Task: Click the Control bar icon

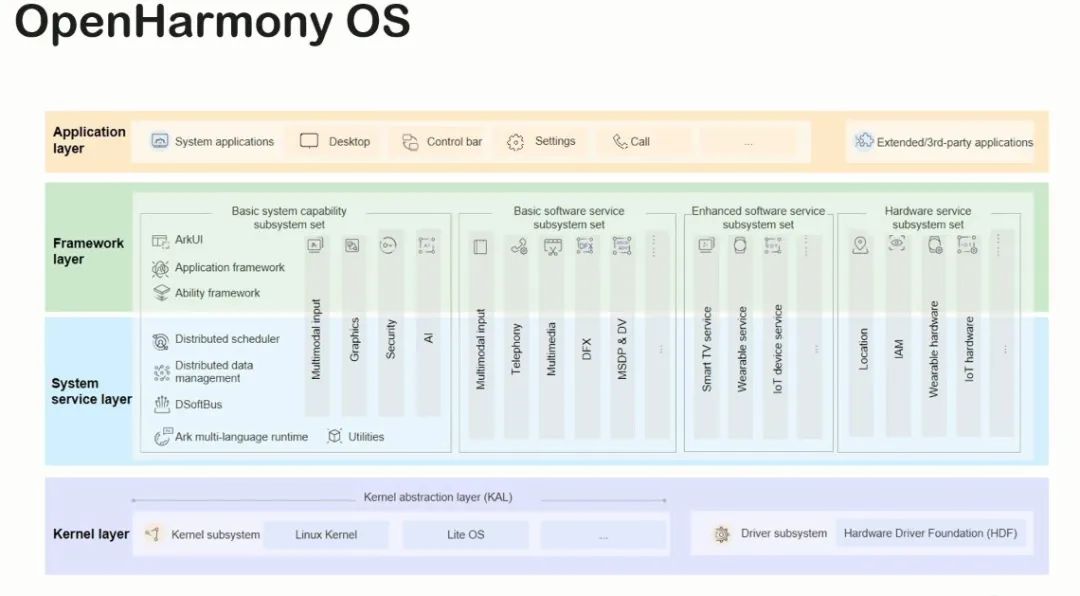Action: [411, 142]
